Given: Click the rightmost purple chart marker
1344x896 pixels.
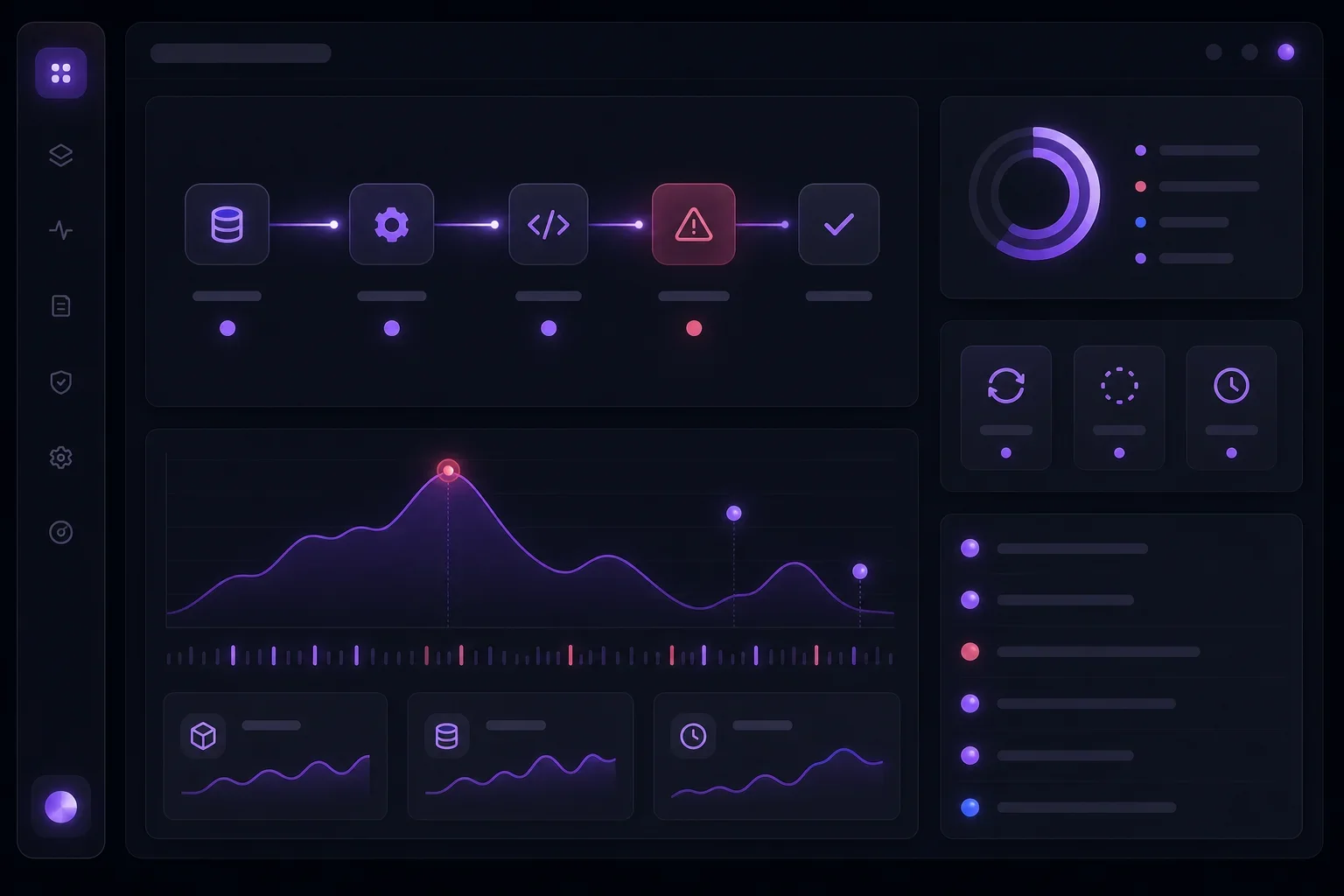Looking at the screenshot, I should [860, 571].
